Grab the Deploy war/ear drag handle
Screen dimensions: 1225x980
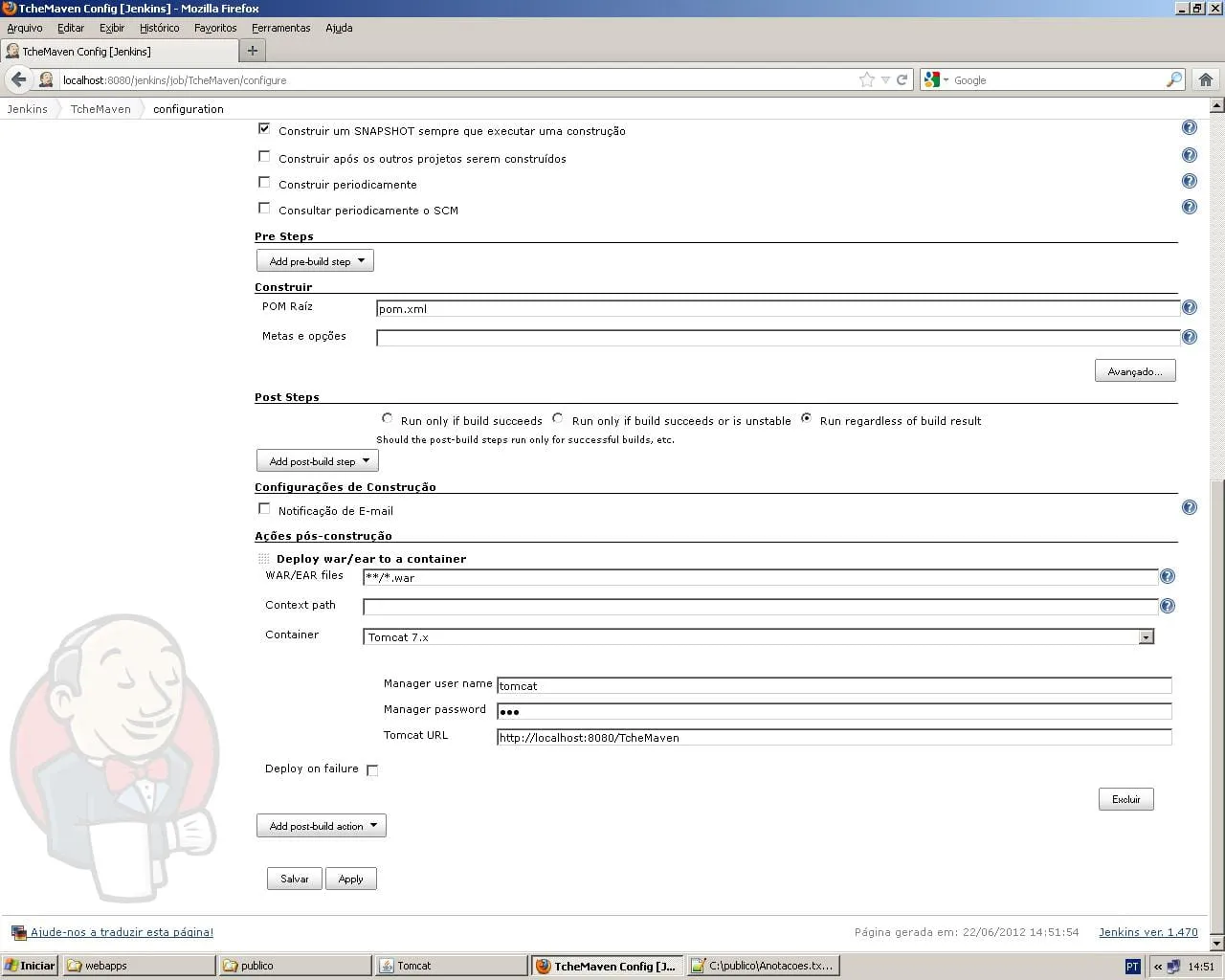point(264,559)
